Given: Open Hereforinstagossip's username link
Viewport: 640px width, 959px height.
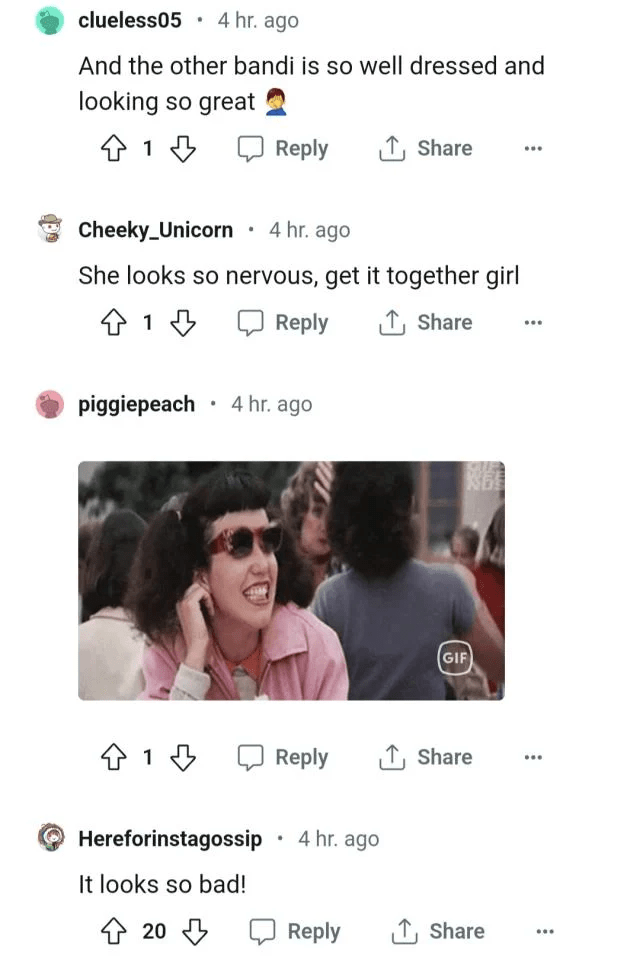Looking at the screenshot, I should (x=170, y=839).
